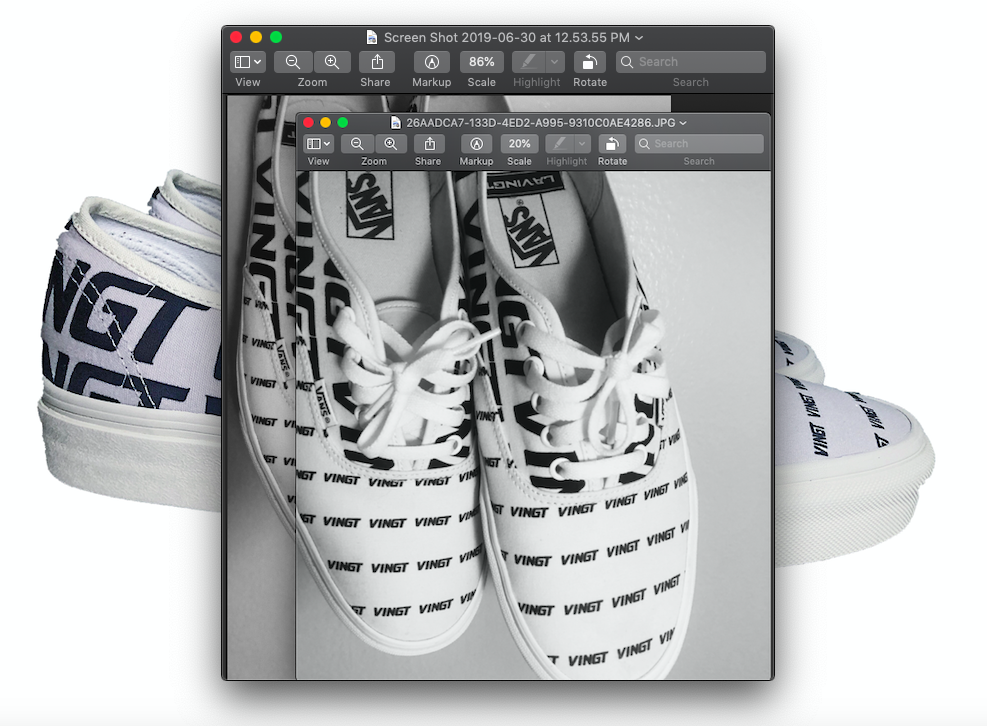Click the Rotate icon in the screenshot window
Image resolution: width=987 pixels, height=726 pixels.
pos(589,62)
